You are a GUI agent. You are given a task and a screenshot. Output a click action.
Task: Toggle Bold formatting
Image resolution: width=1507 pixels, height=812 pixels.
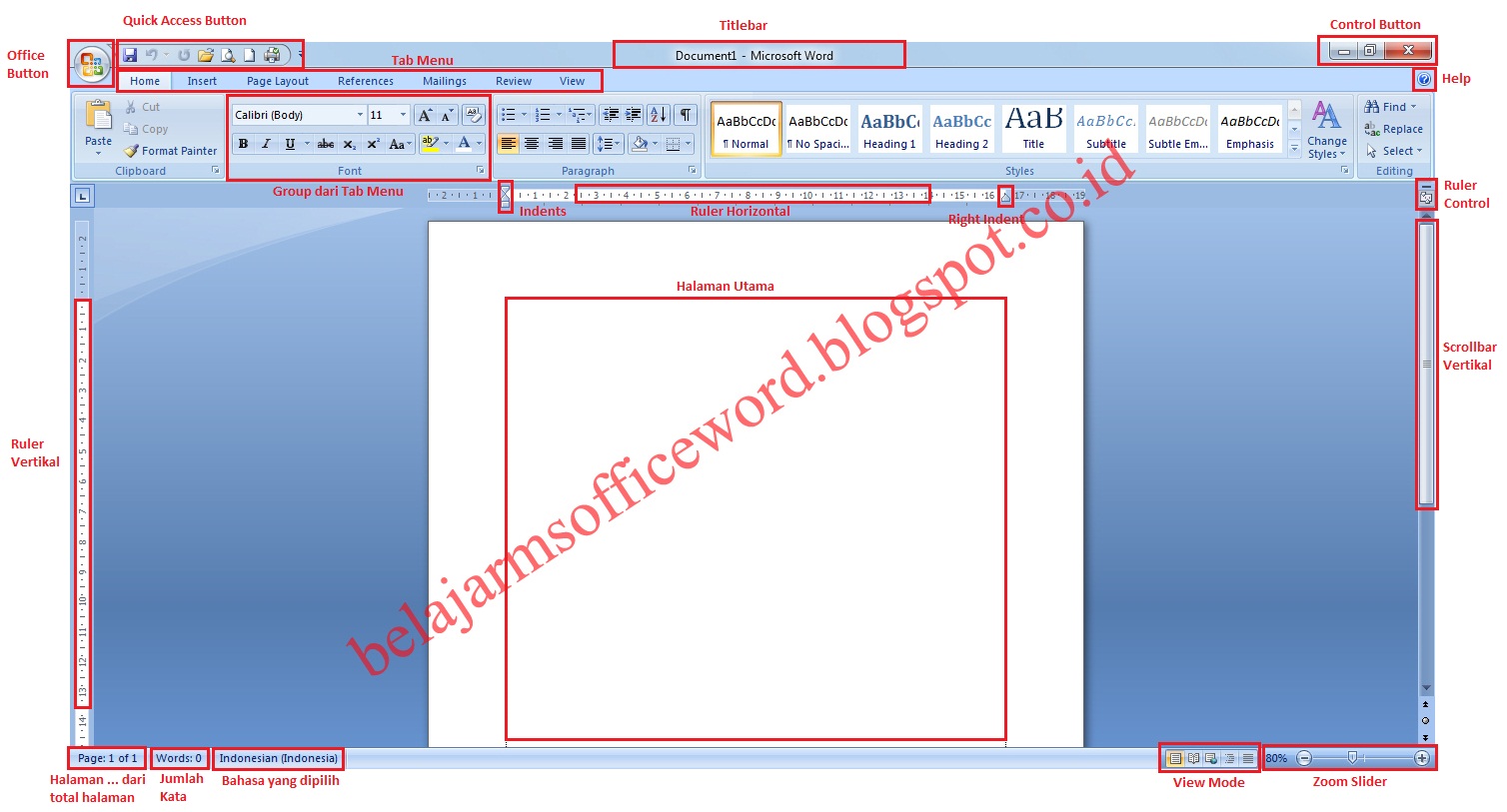coord(243,144)
